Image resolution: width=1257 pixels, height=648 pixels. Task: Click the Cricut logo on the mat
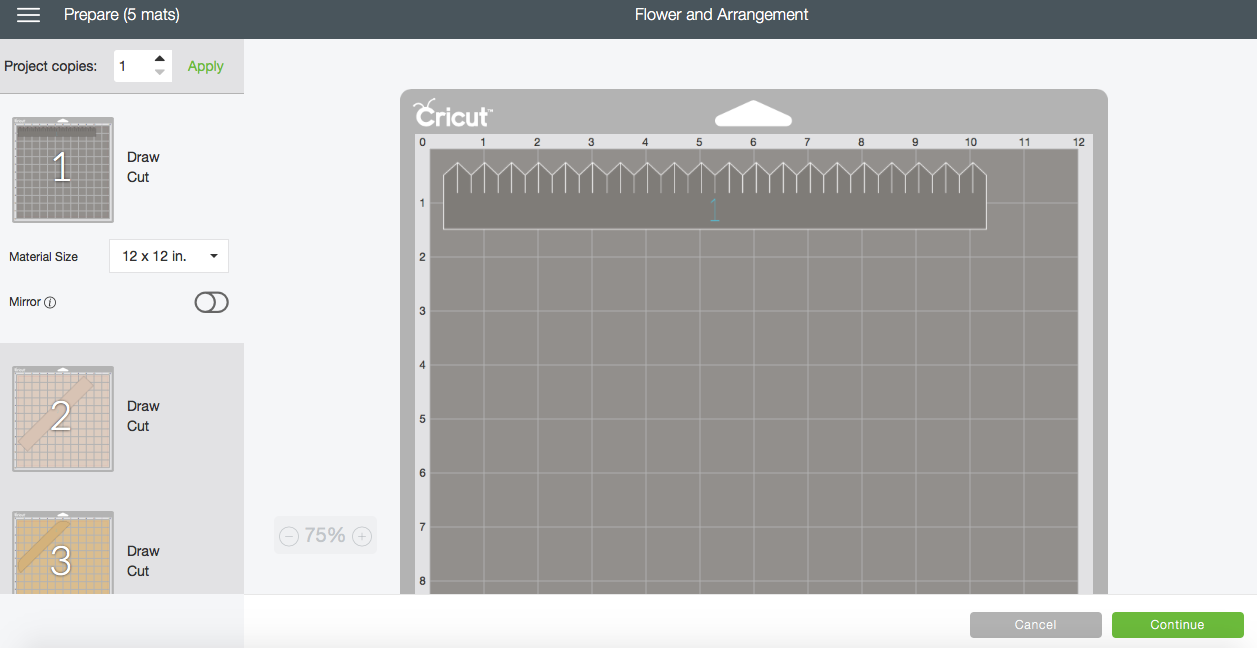[x=453, y=112]
